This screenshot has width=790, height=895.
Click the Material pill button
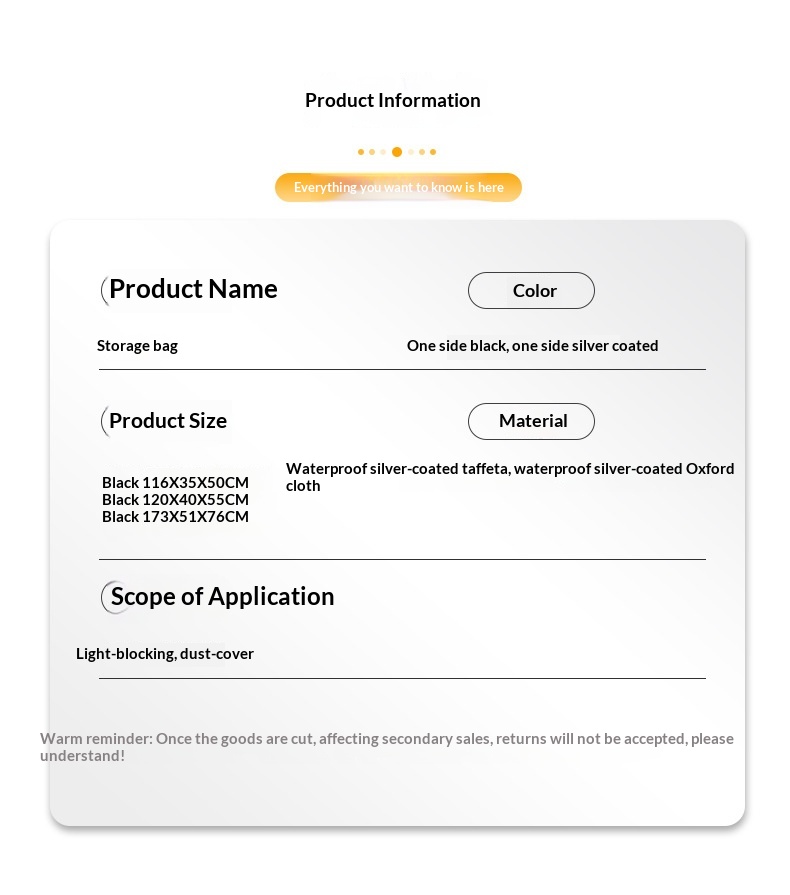[x=531, y=421]
